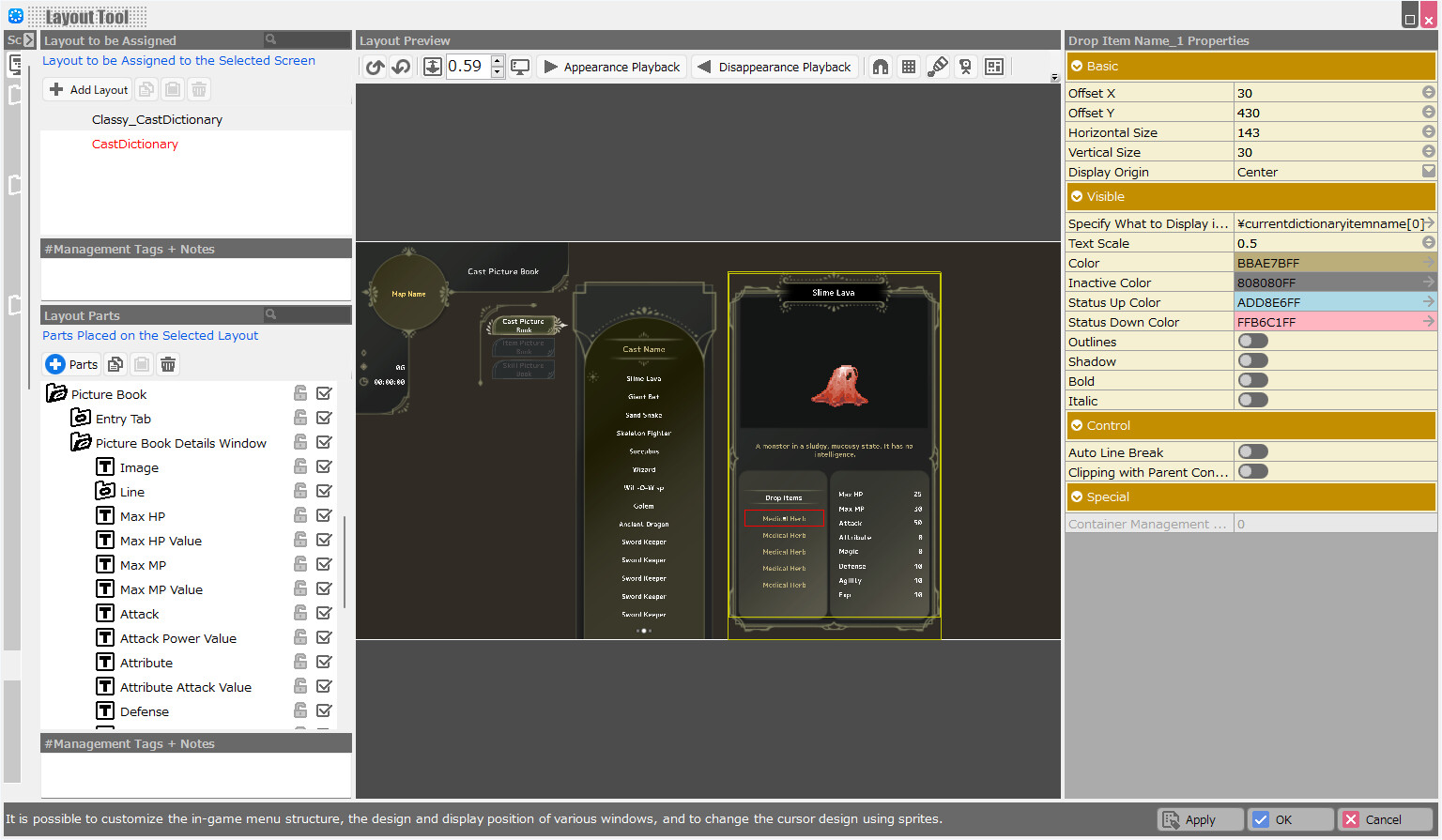Toggle the grid overlay icon
This screenshot has width=1442, height=840.
[x=909, y=67]
